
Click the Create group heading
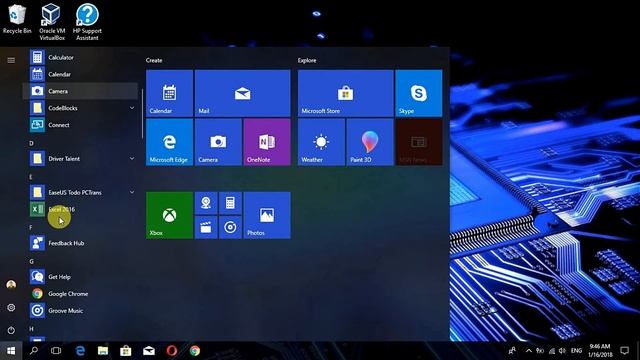point(154,60)
